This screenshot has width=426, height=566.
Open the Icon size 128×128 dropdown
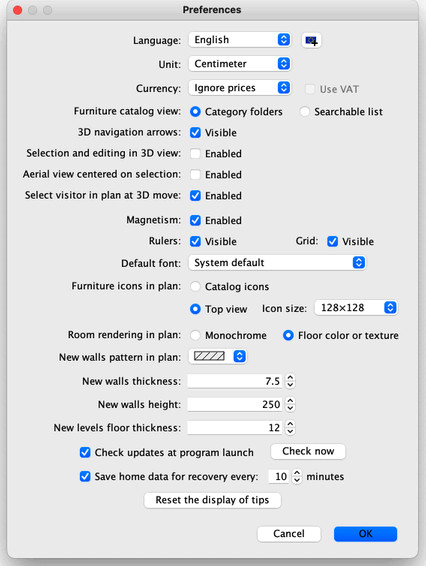[356, 308]
